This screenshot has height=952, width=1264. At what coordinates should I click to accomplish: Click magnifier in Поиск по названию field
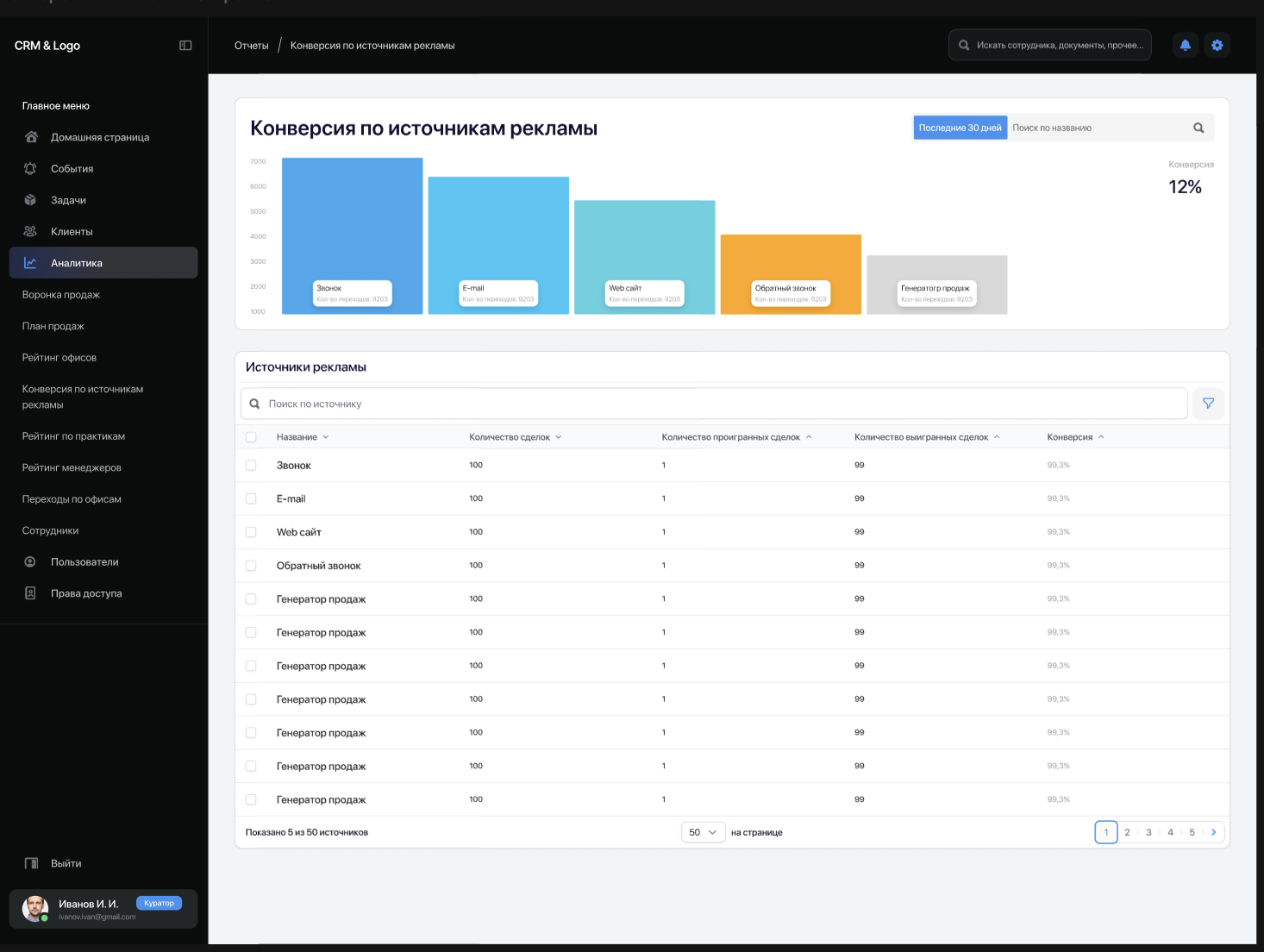coord(1198,128)
